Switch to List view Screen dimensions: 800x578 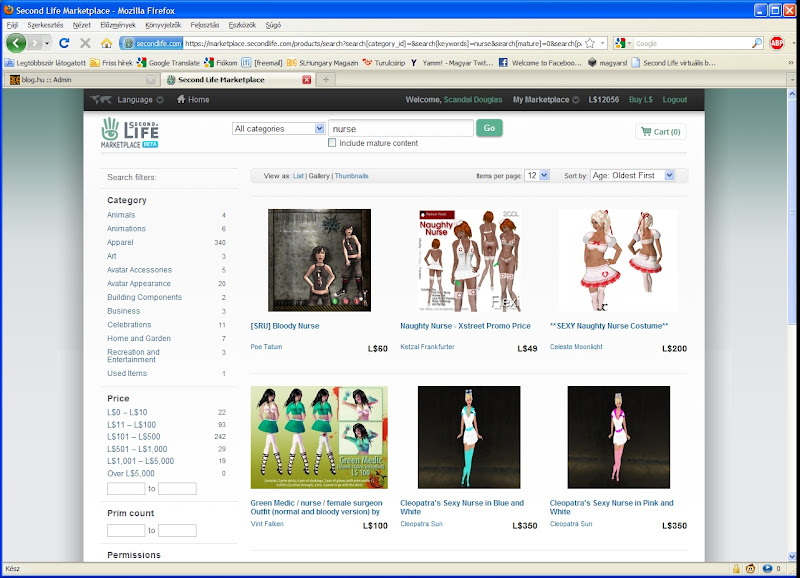(x=298, y=176)
